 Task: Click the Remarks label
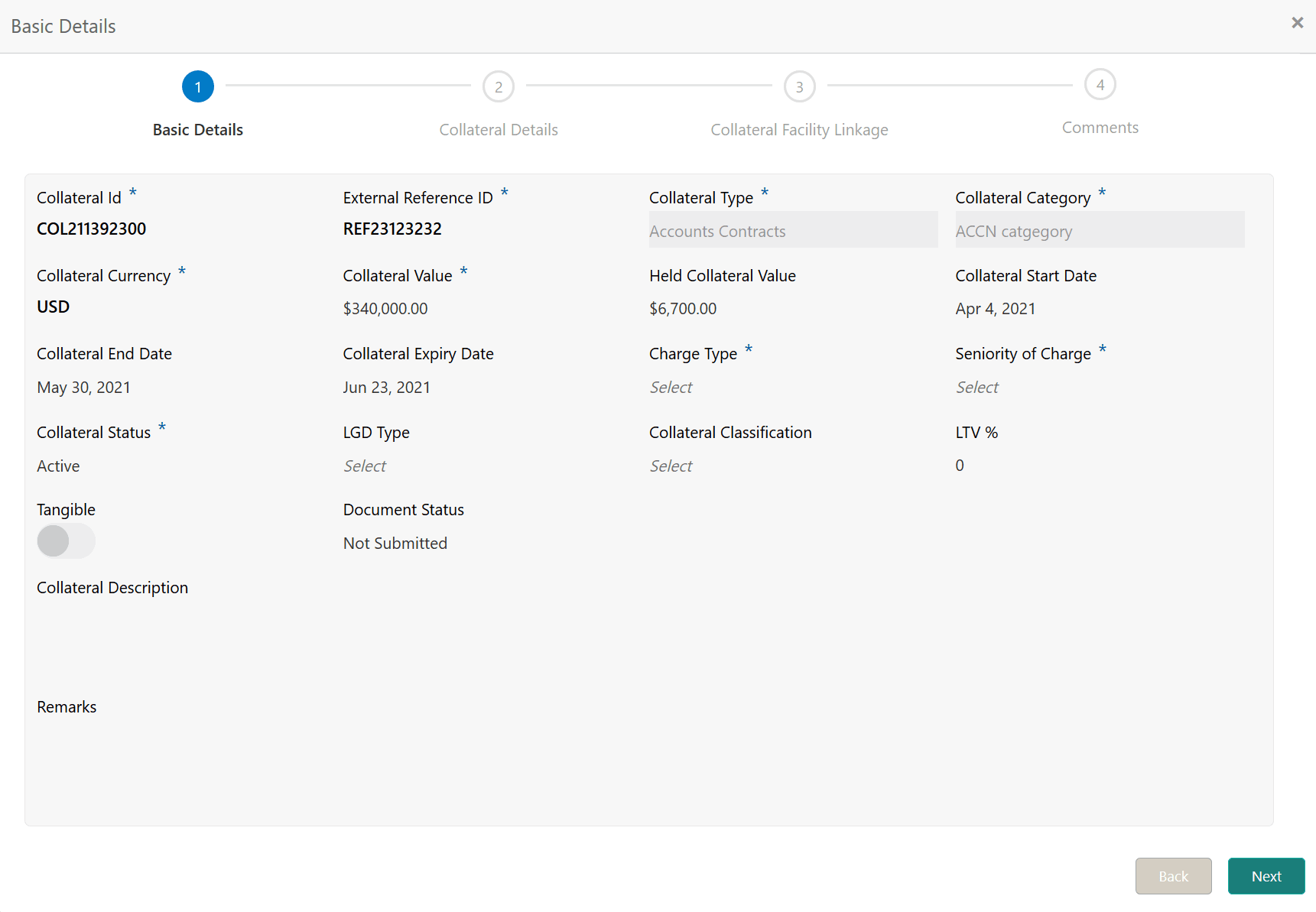pyautogui.click(x=67, y=707)
